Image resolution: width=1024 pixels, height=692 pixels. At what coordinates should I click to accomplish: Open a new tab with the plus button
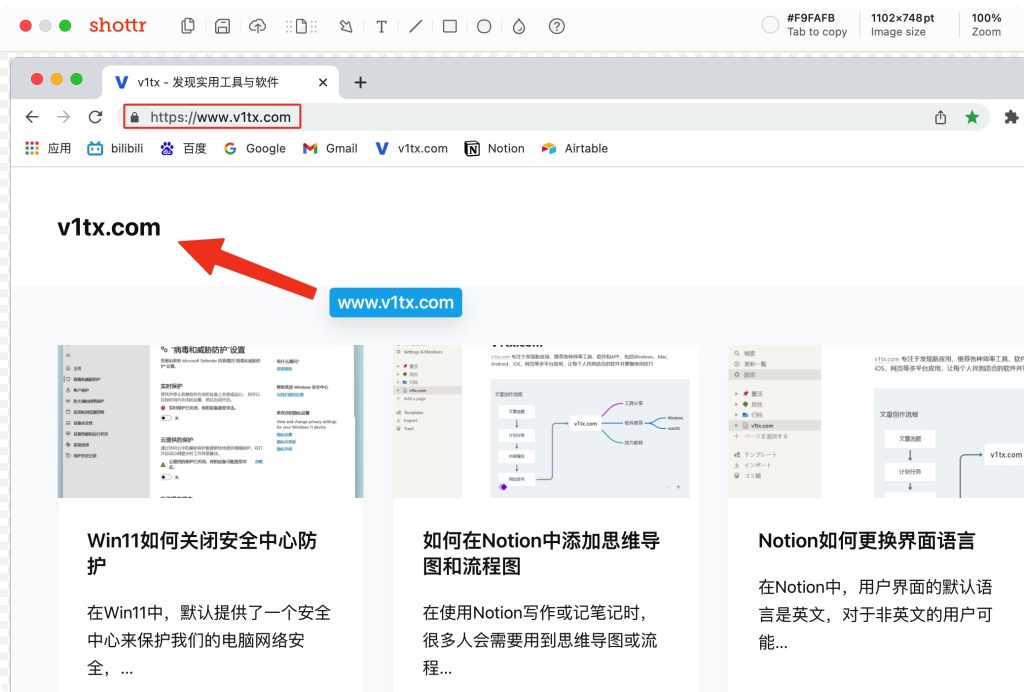coord(360,82)
